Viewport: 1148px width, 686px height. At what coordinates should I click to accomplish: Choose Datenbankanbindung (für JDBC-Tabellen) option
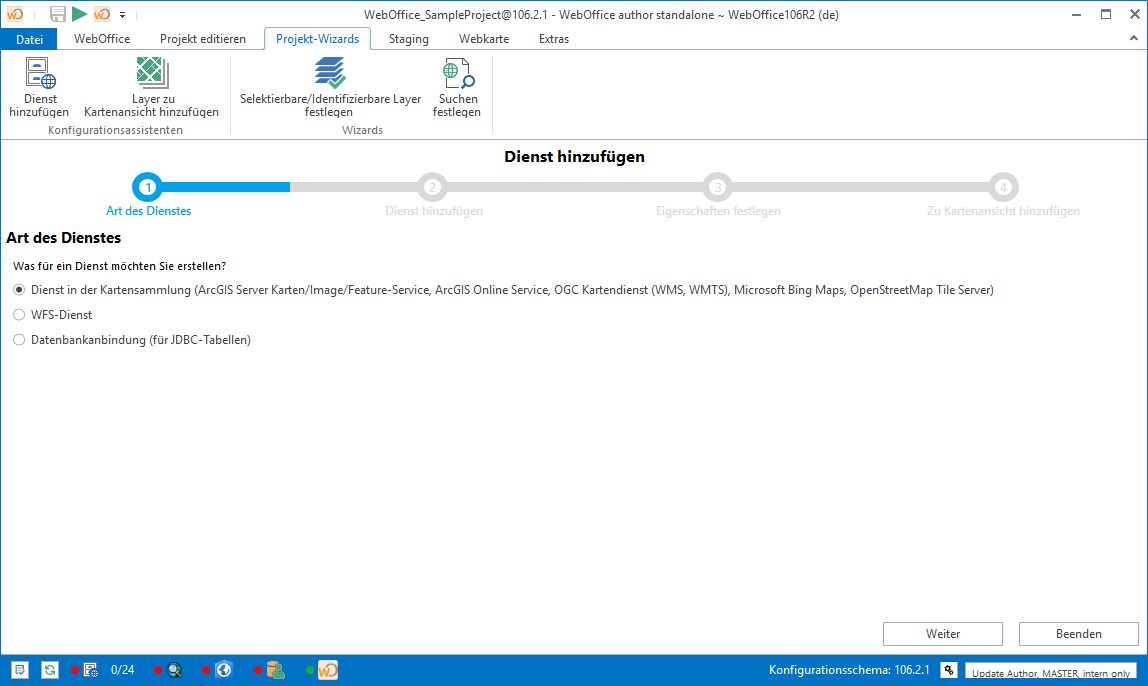[x=19, y=340]
